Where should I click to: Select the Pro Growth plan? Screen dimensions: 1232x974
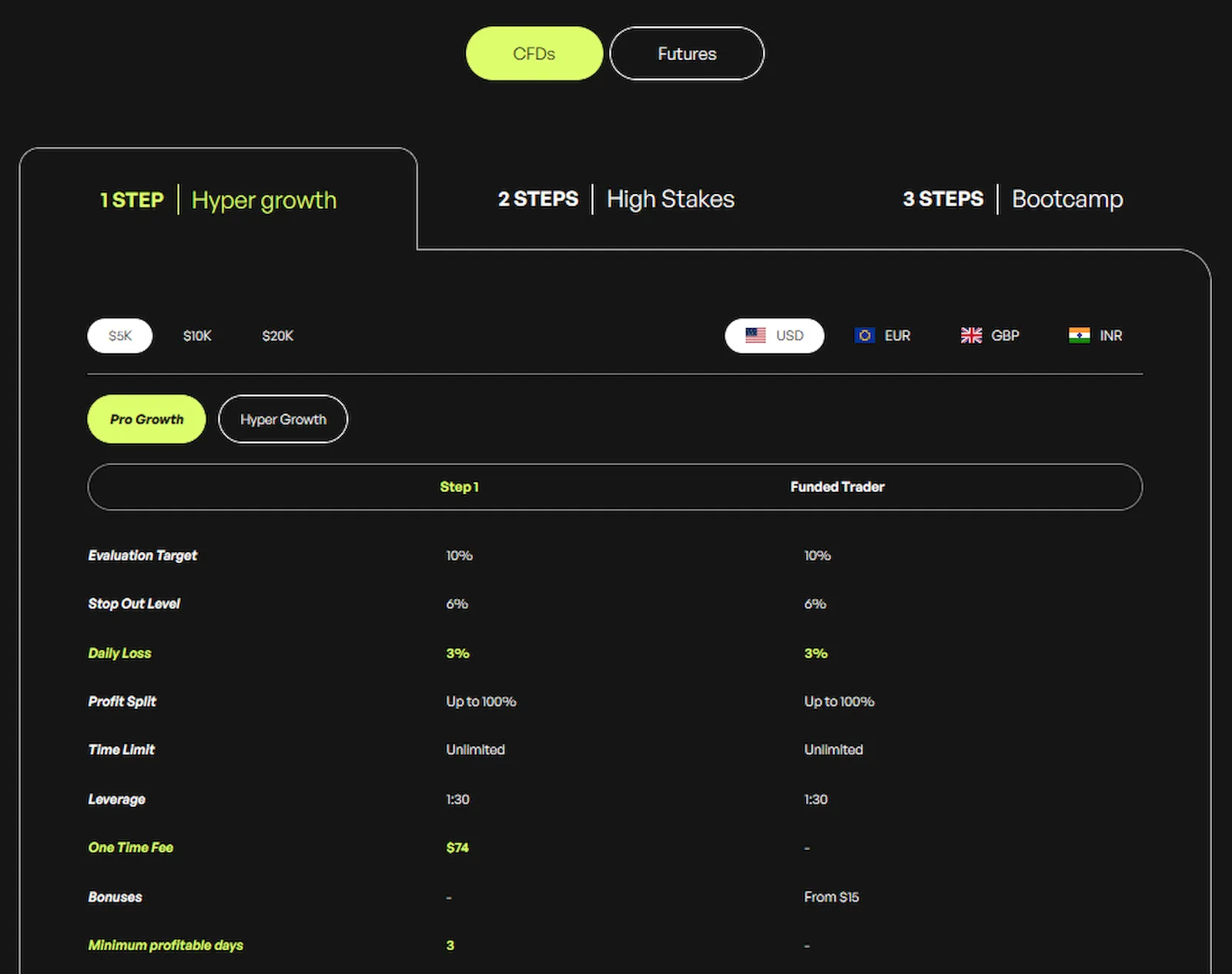tap(146, 419)
